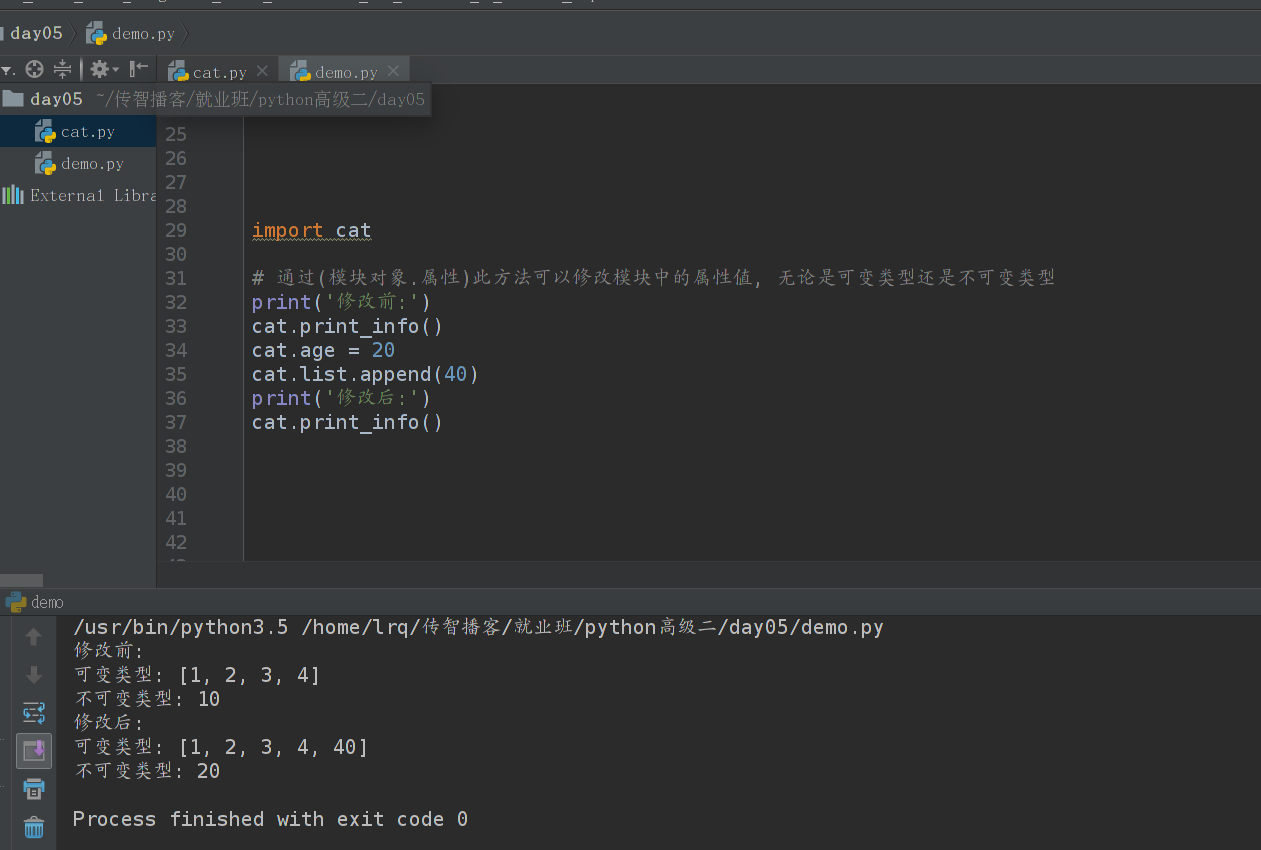
Task: Switch to the demo.py editor tab
Action: 345,72
